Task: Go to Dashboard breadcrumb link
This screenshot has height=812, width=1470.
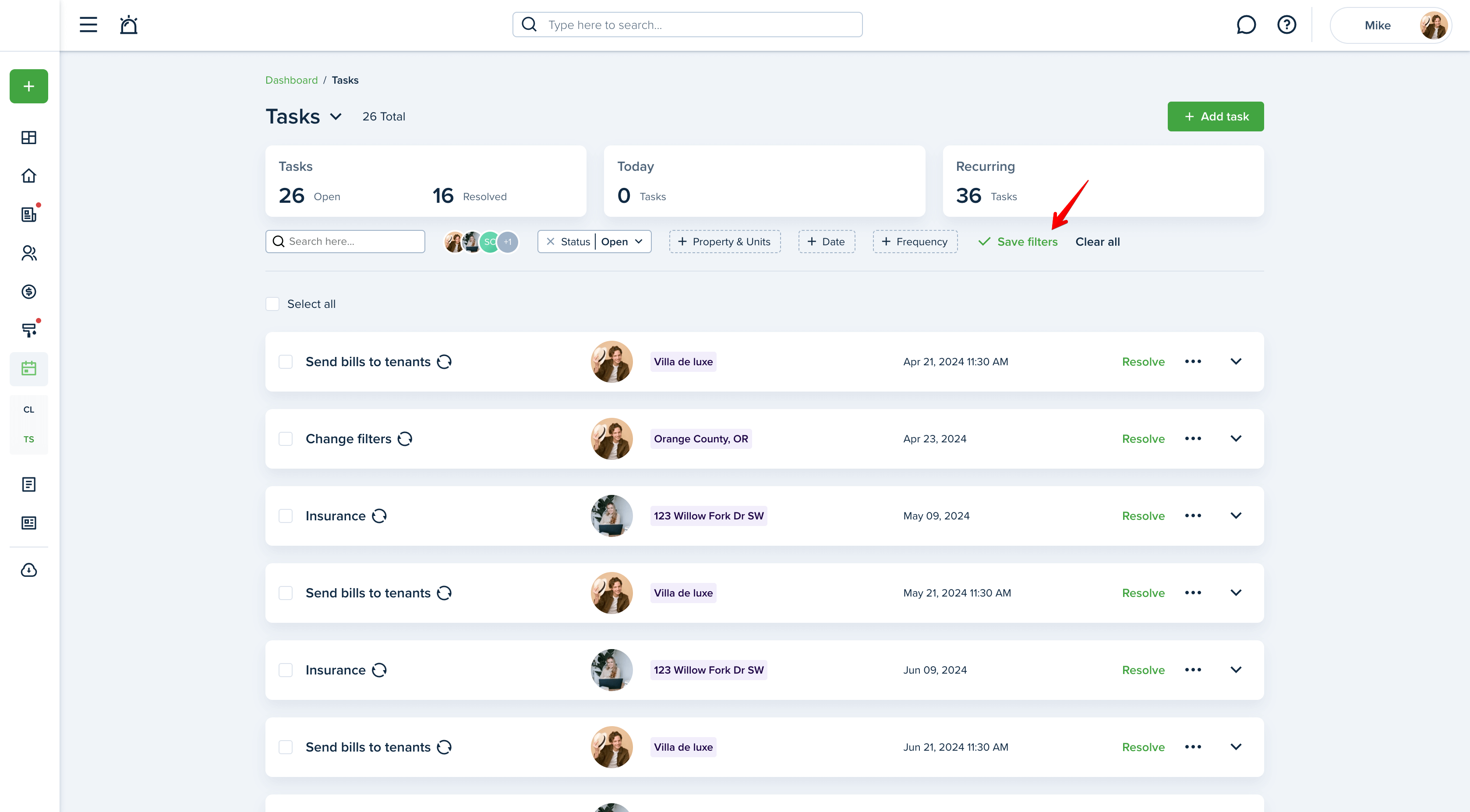Action: coord(291,80)
